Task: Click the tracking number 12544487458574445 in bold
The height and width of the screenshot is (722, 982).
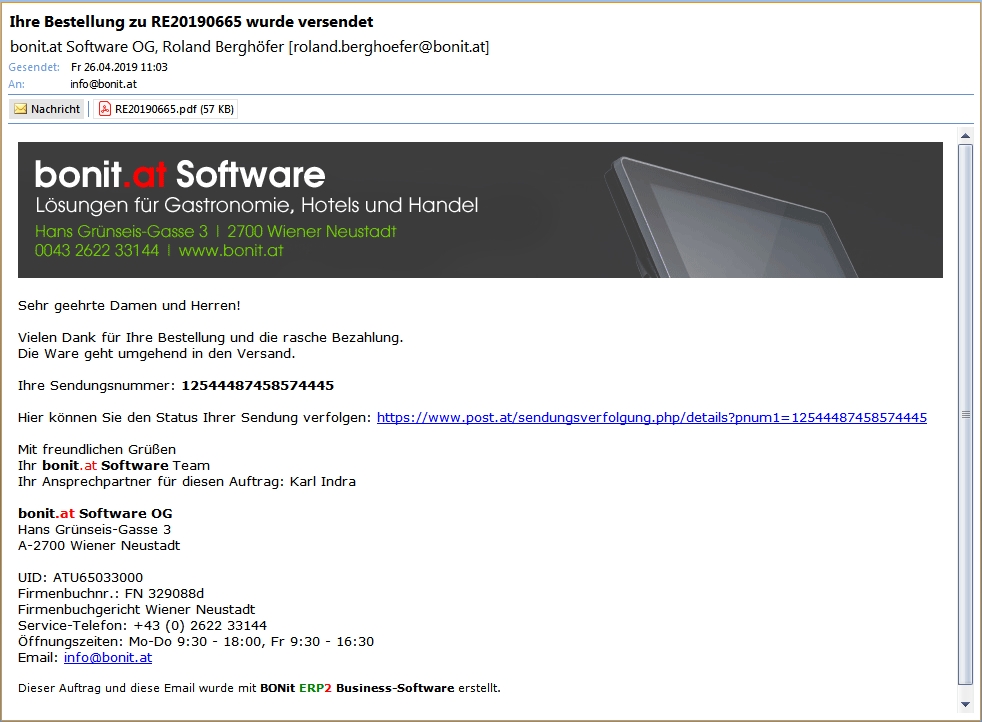Action: point(257,386)
